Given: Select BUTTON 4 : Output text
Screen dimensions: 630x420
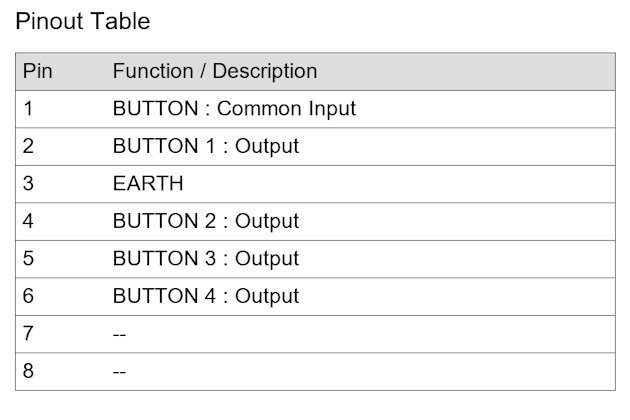Looking at the screenshot, I should pos(206,296).
